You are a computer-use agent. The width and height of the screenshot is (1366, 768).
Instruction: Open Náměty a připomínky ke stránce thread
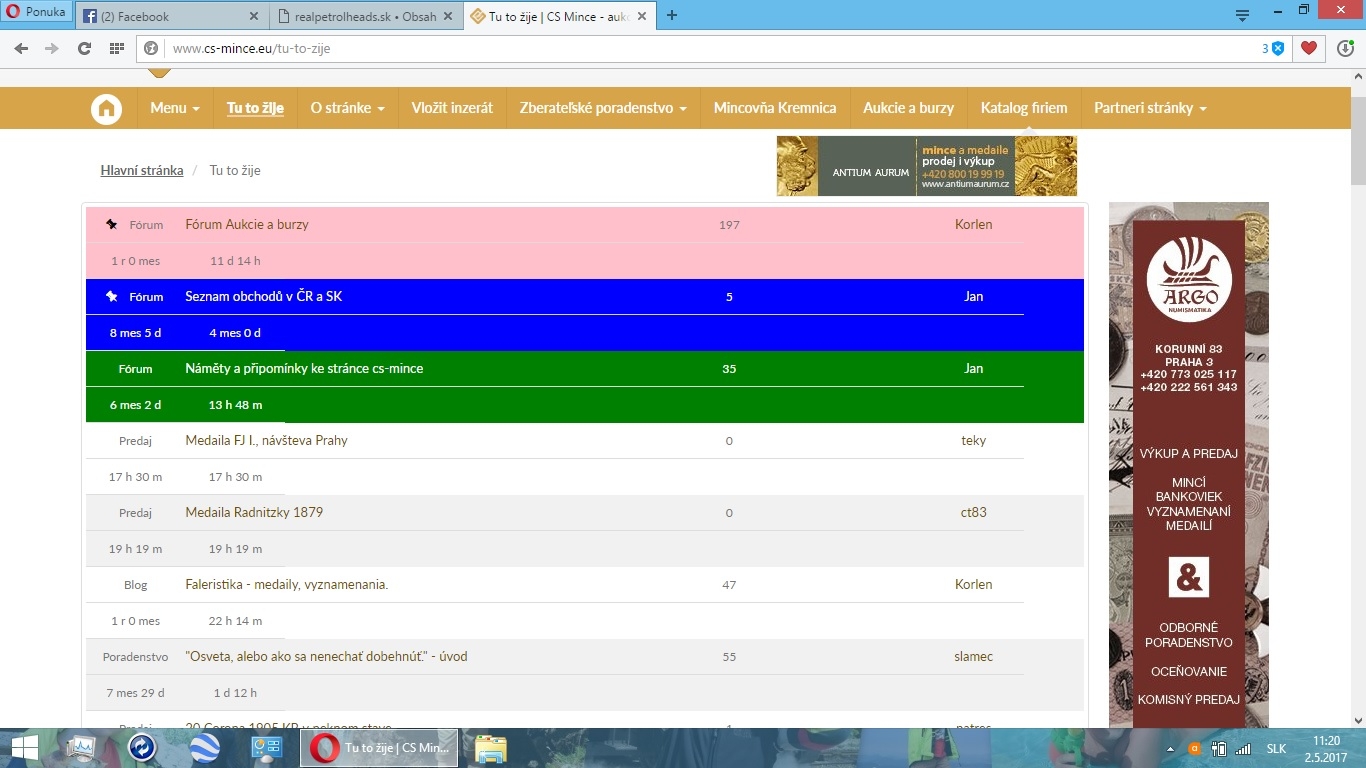point(304,369)
